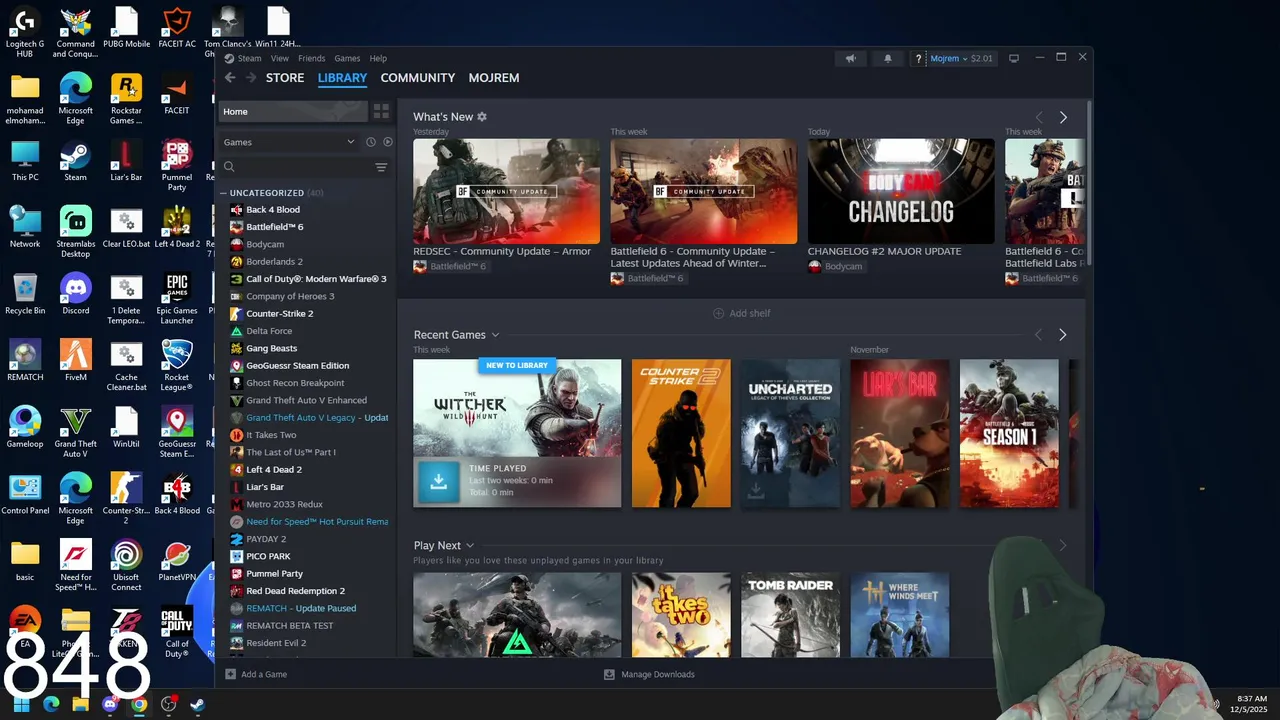Open CHANGELOG #2 MAJOR UPDATE news
Viewport: 1280px width, 720px height.
[901, 190]
